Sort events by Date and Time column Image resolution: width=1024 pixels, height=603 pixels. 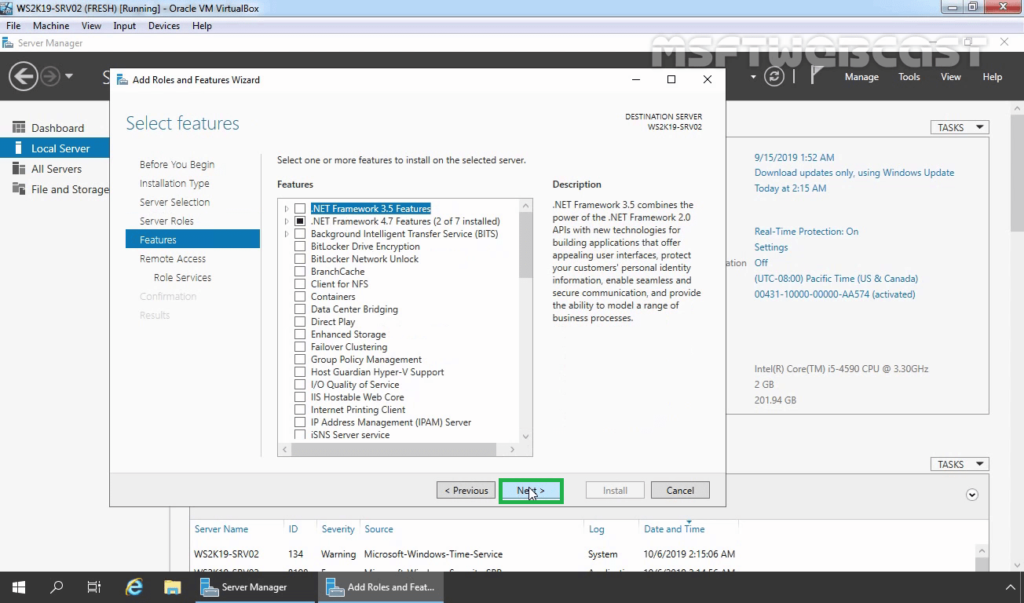coord(674,529)
